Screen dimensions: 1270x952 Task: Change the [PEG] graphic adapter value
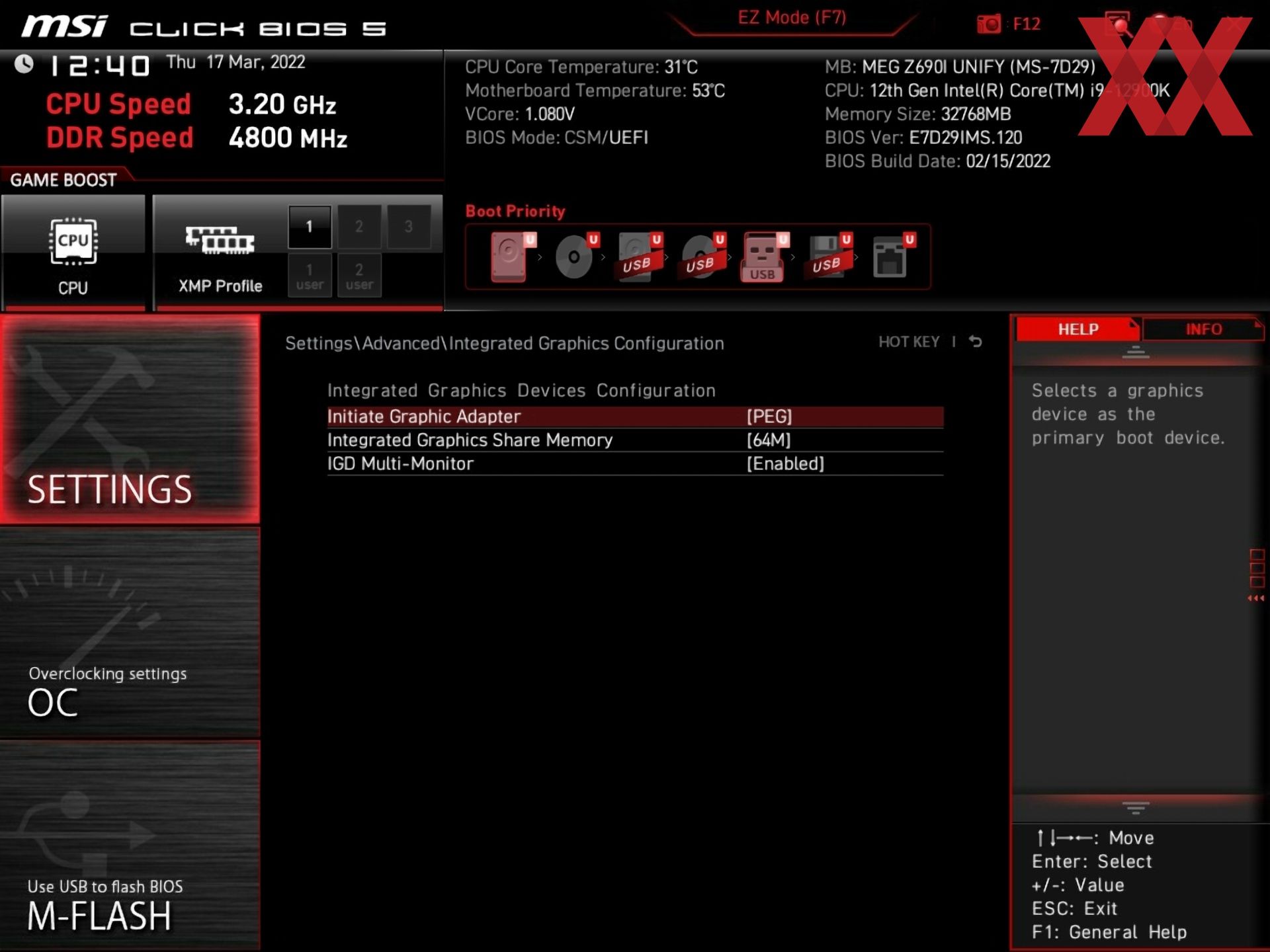click(769, 416)
